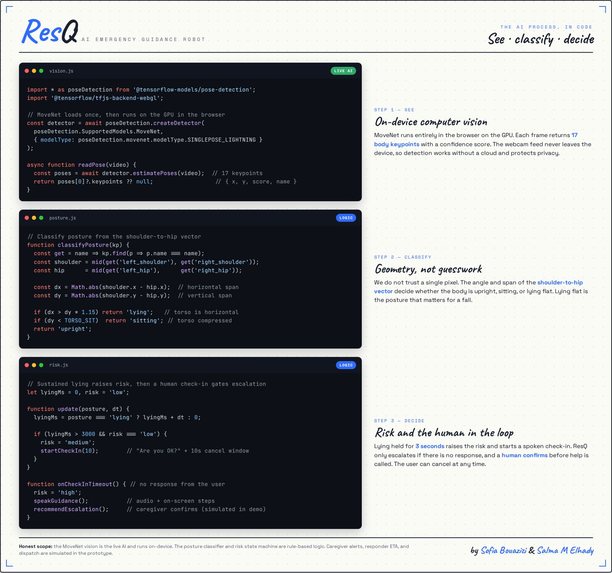612x573 pixels.
Task: Select the posture.js file name
Action: coord(62,218)
